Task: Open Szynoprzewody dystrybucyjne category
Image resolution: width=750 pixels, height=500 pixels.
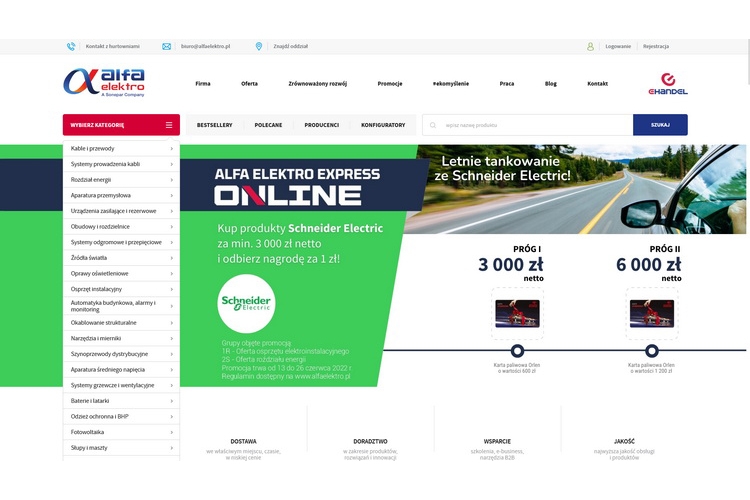Action: point(121,354)
